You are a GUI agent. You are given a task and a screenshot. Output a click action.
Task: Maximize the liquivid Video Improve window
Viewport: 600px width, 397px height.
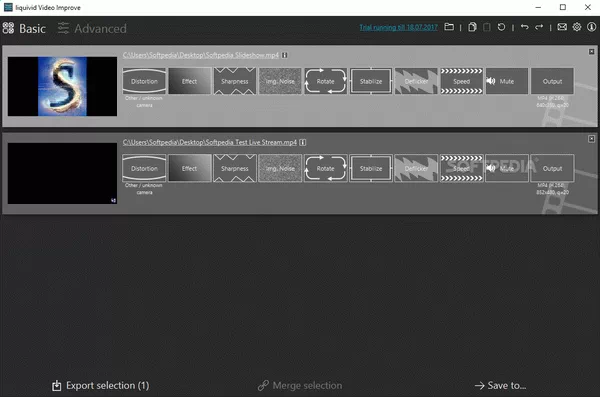point(563,7)
